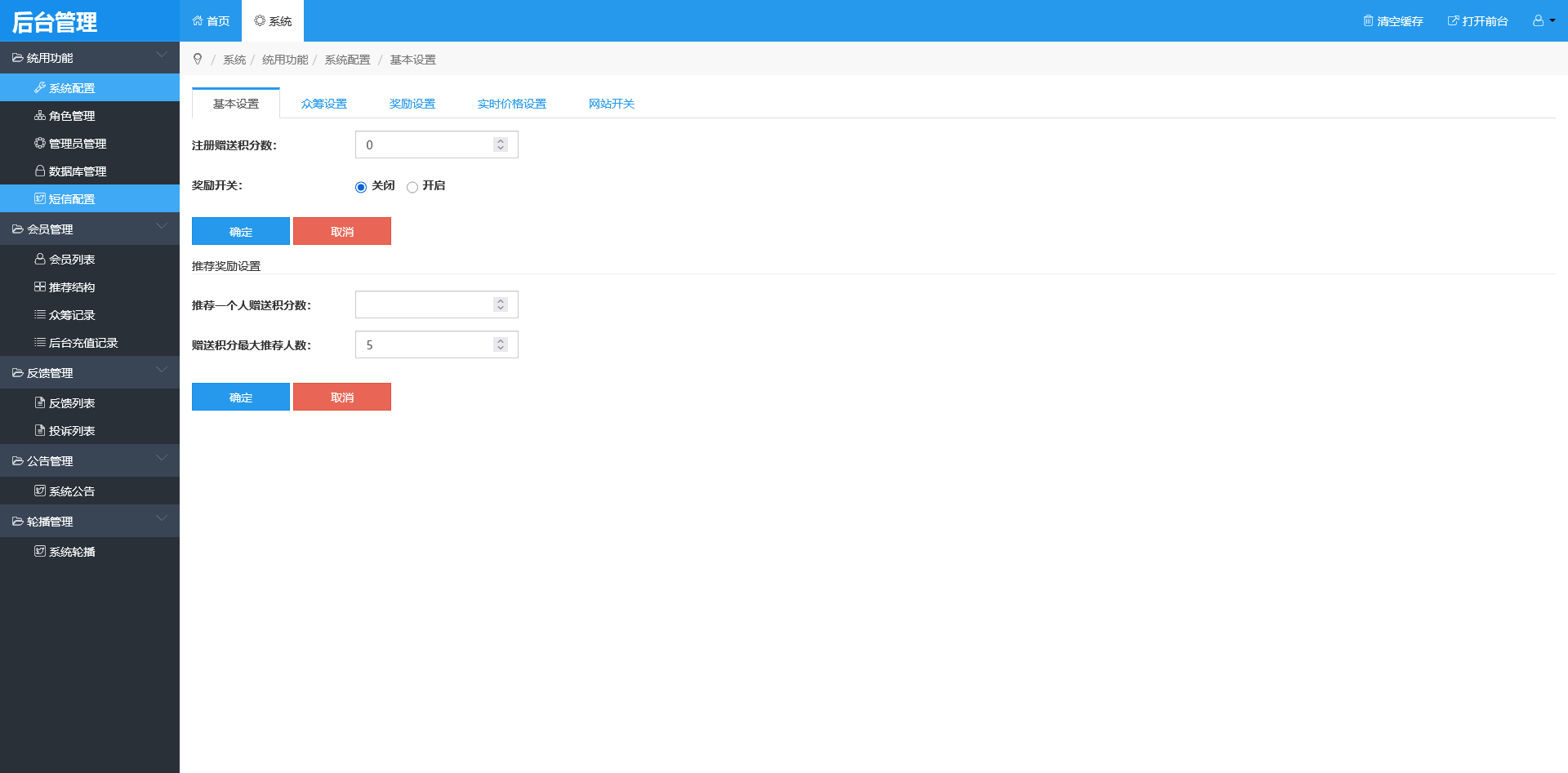This screenshot has width=1568, height=773.
Task: Select 开启 for 奖励开关
Action: pyautogui.click(x=412, y=187)
